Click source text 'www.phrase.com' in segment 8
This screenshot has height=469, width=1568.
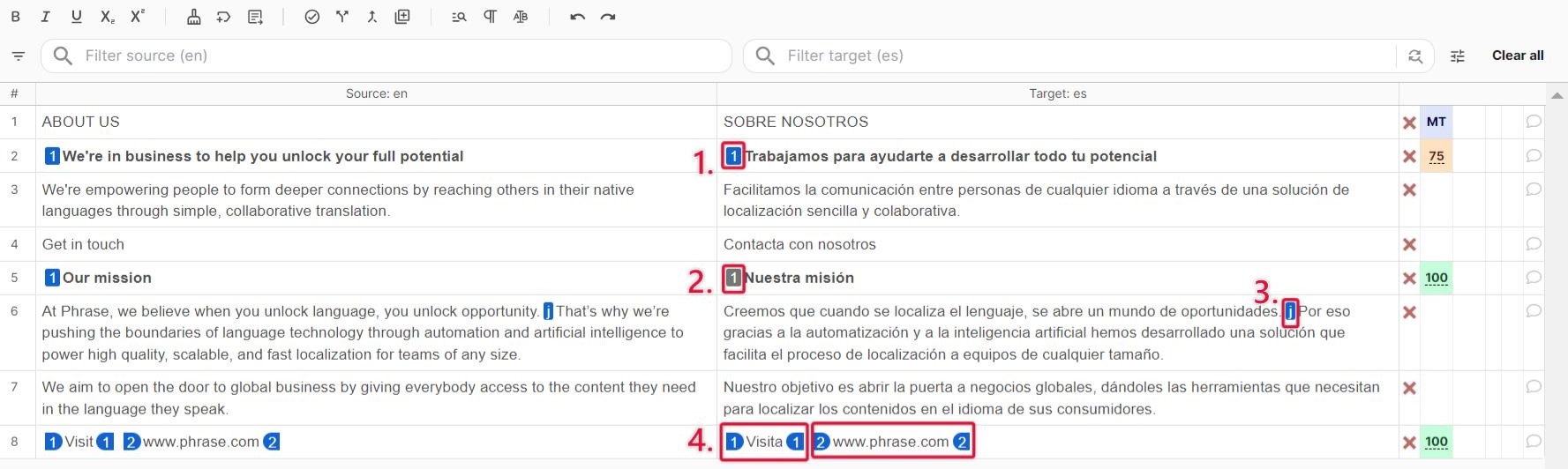201,442
